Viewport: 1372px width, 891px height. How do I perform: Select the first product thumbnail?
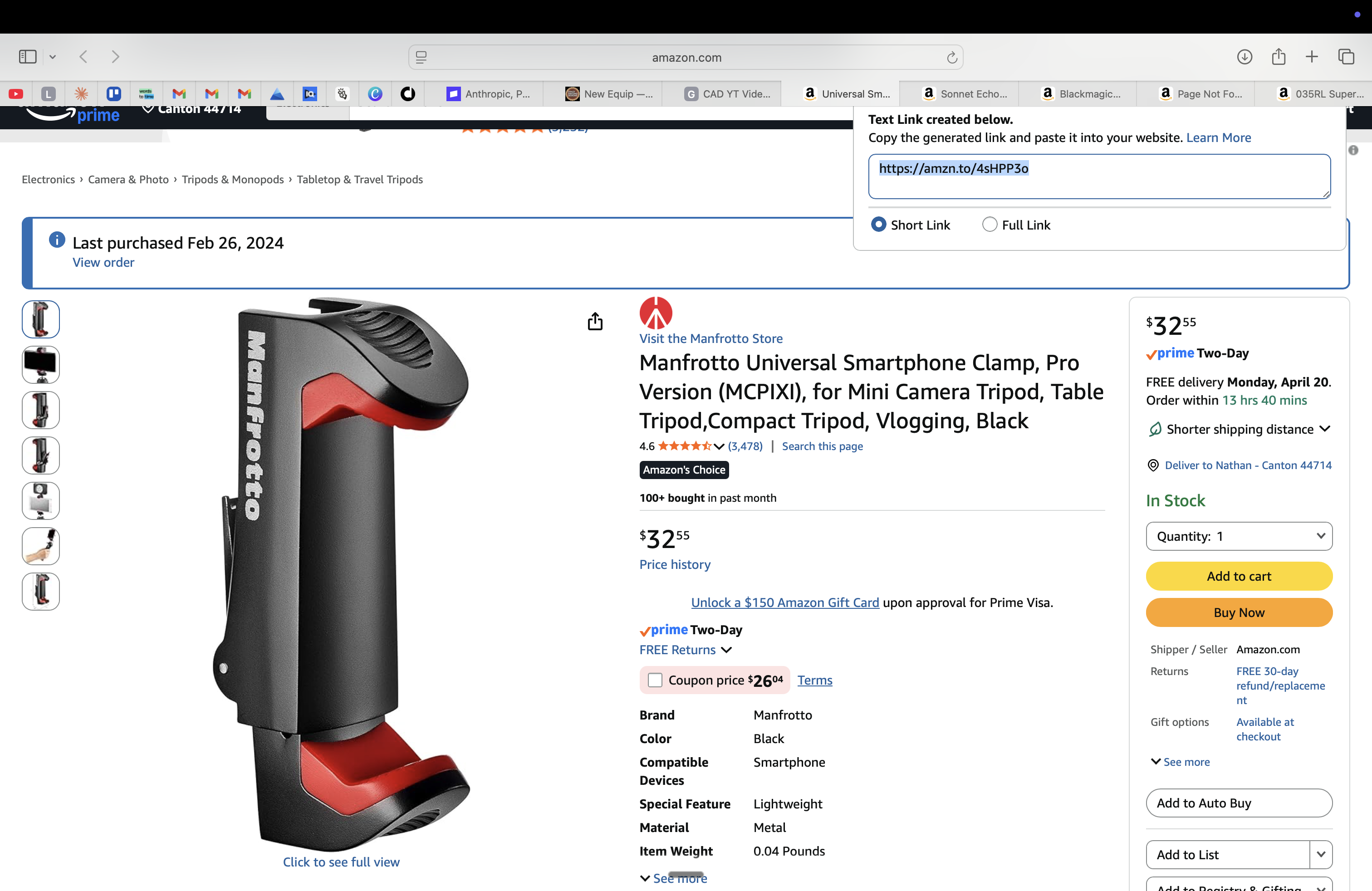[40, 319]
